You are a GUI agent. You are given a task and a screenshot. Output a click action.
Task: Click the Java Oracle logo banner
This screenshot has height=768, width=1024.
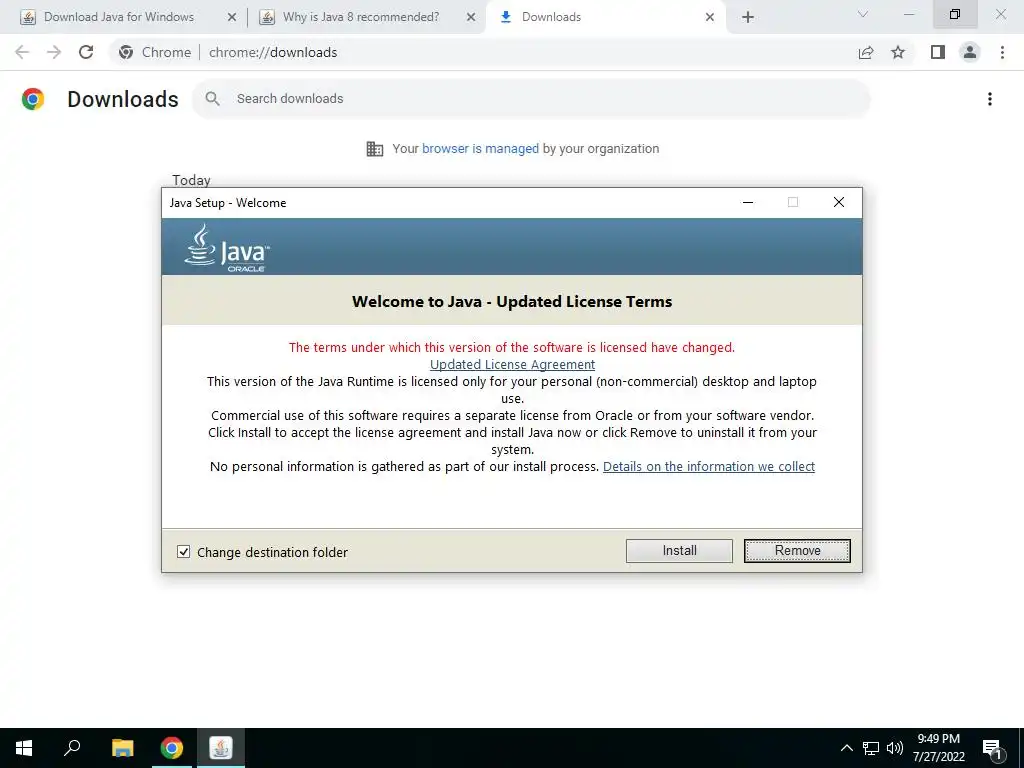pos(227,248)
